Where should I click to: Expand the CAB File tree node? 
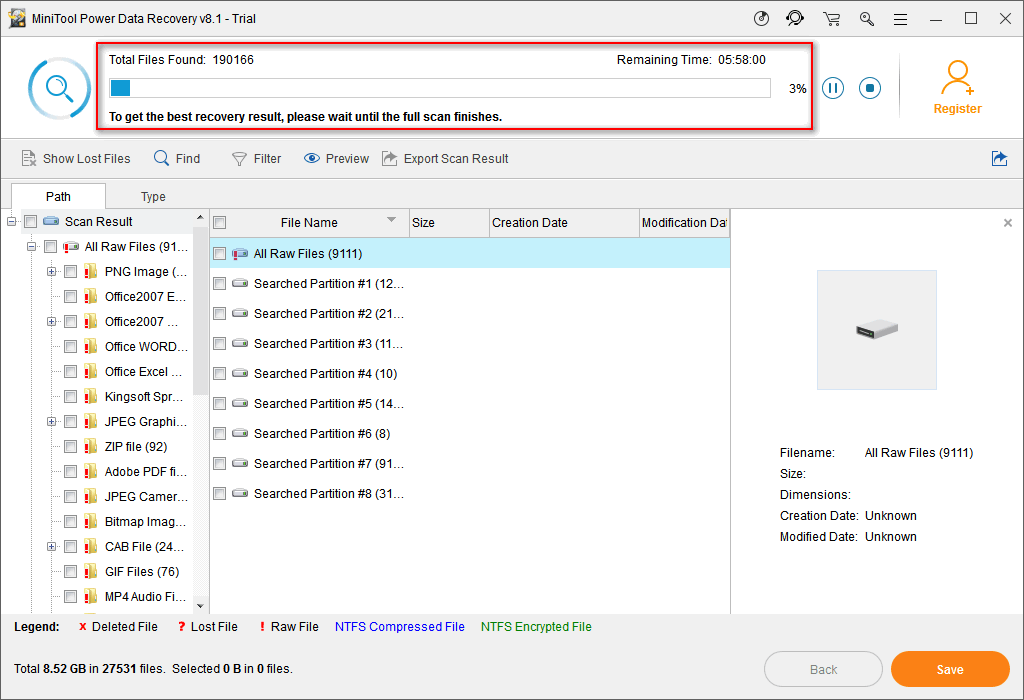pos(51,547)
